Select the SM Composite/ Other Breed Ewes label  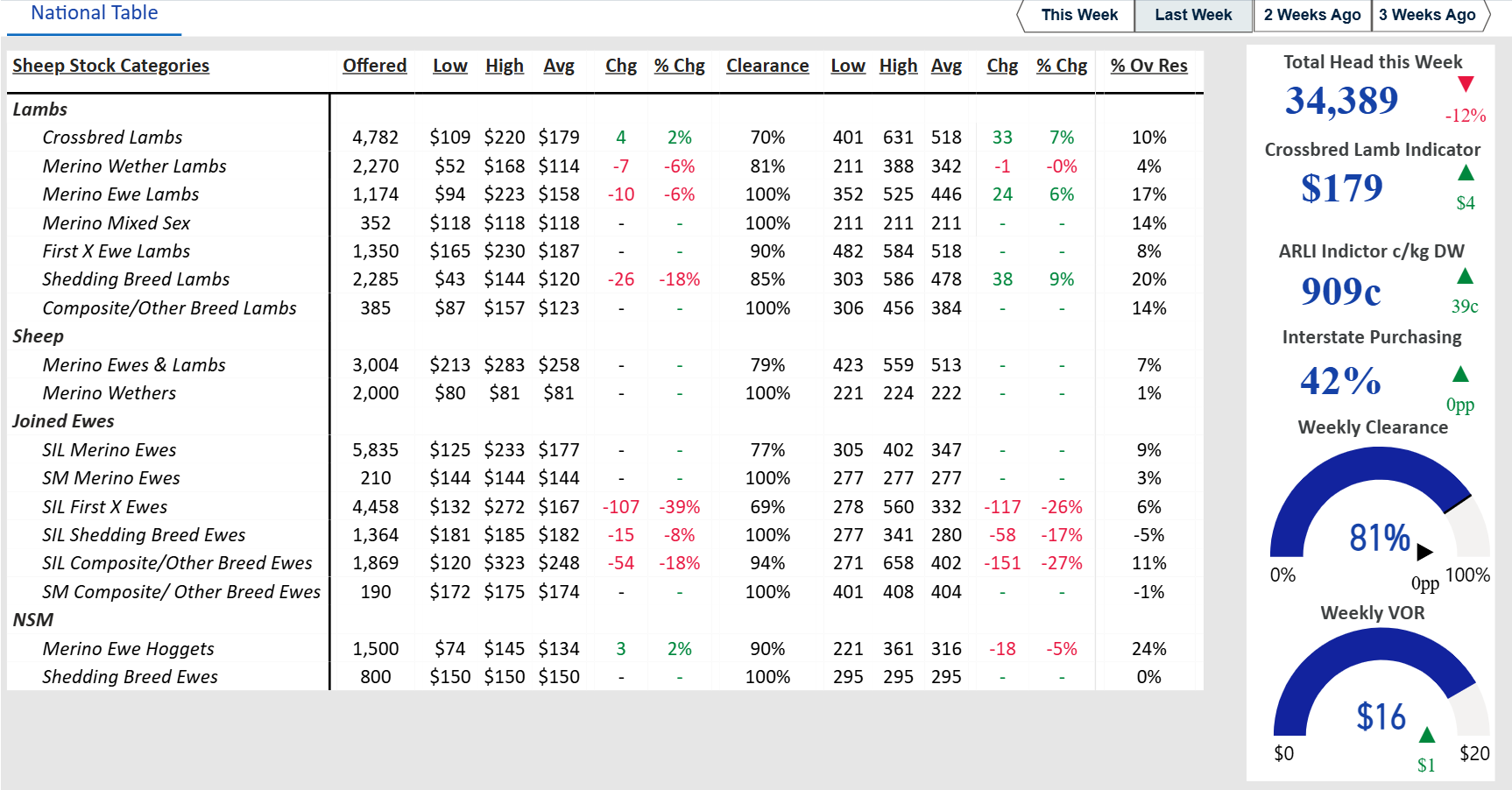181,592
